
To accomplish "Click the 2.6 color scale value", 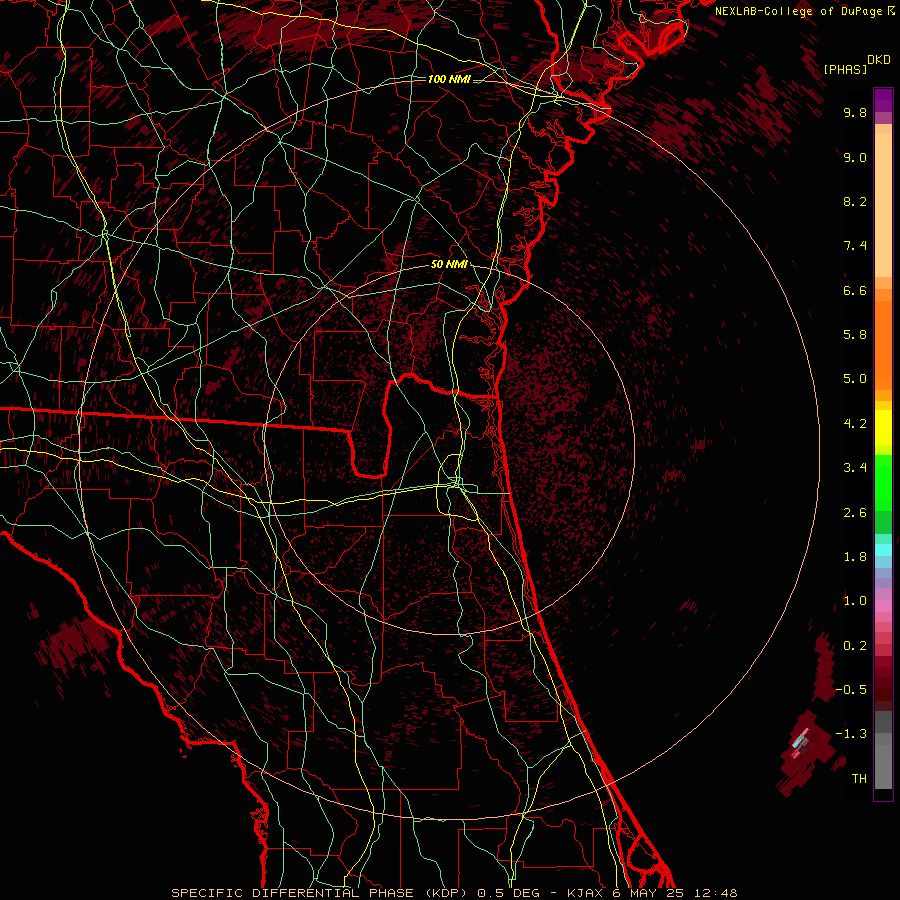I will 855,513.
